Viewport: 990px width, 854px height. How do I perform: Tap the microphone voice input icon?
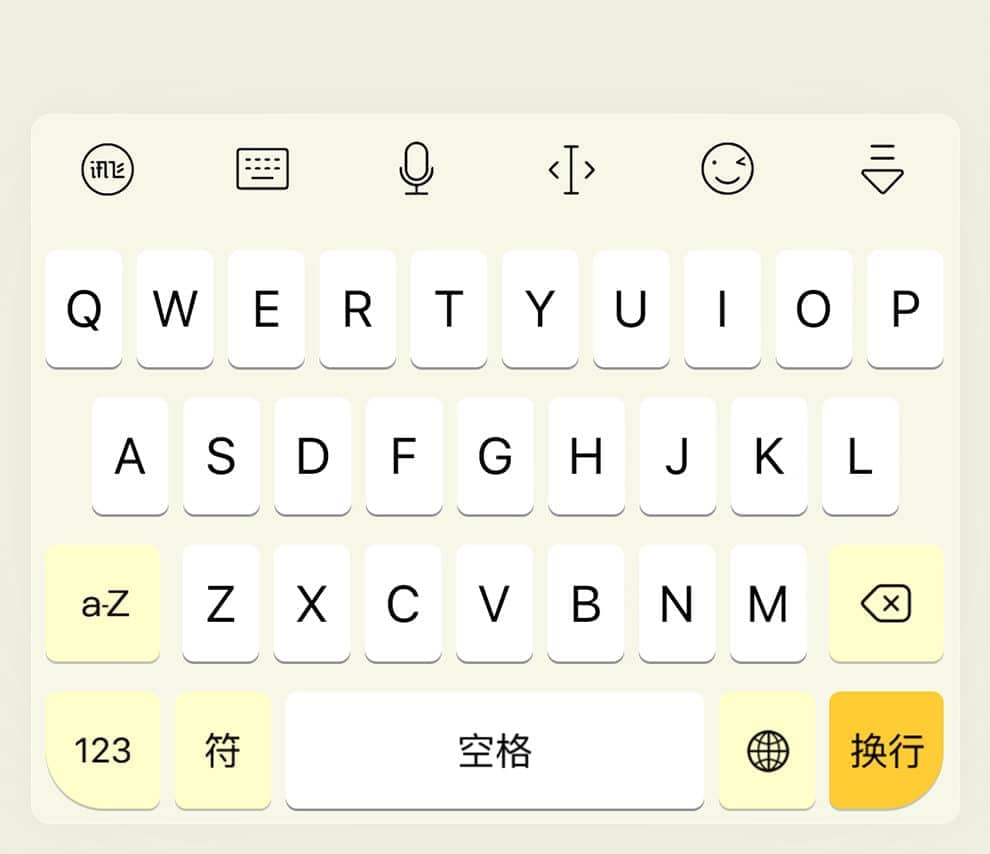point(417,169)
